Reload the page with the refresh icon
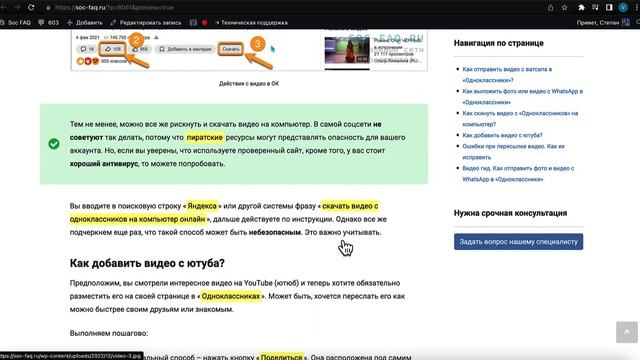 pyautogui.click(x=31, y=7)
